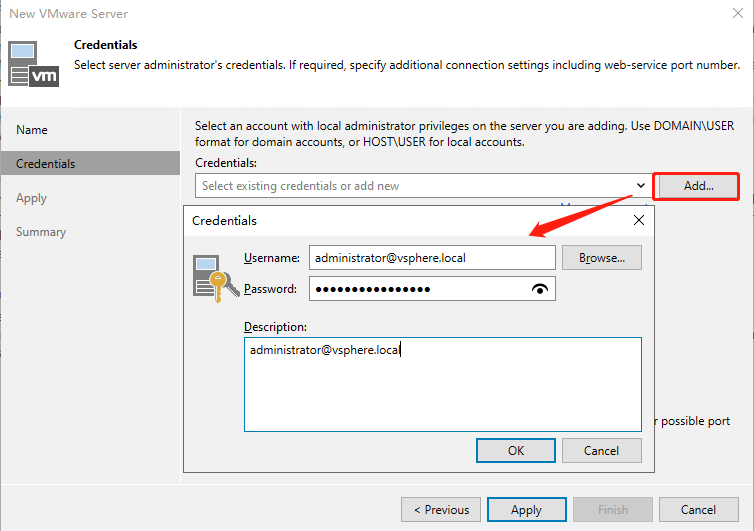Show password with the eye icon
This screenshot has width=754, height=531.
pyautogui.click(x=540, y=289)
